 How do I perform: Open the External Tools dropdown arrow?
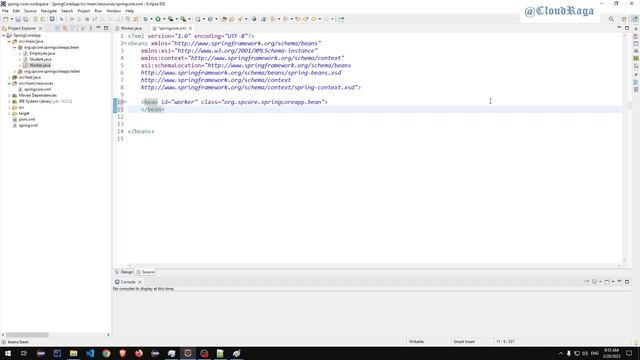coord(189,19)
